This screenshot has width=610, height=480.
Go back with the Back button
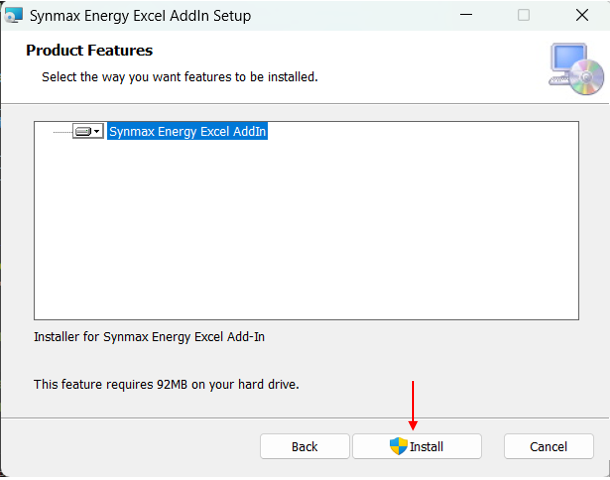coord(305,446)
